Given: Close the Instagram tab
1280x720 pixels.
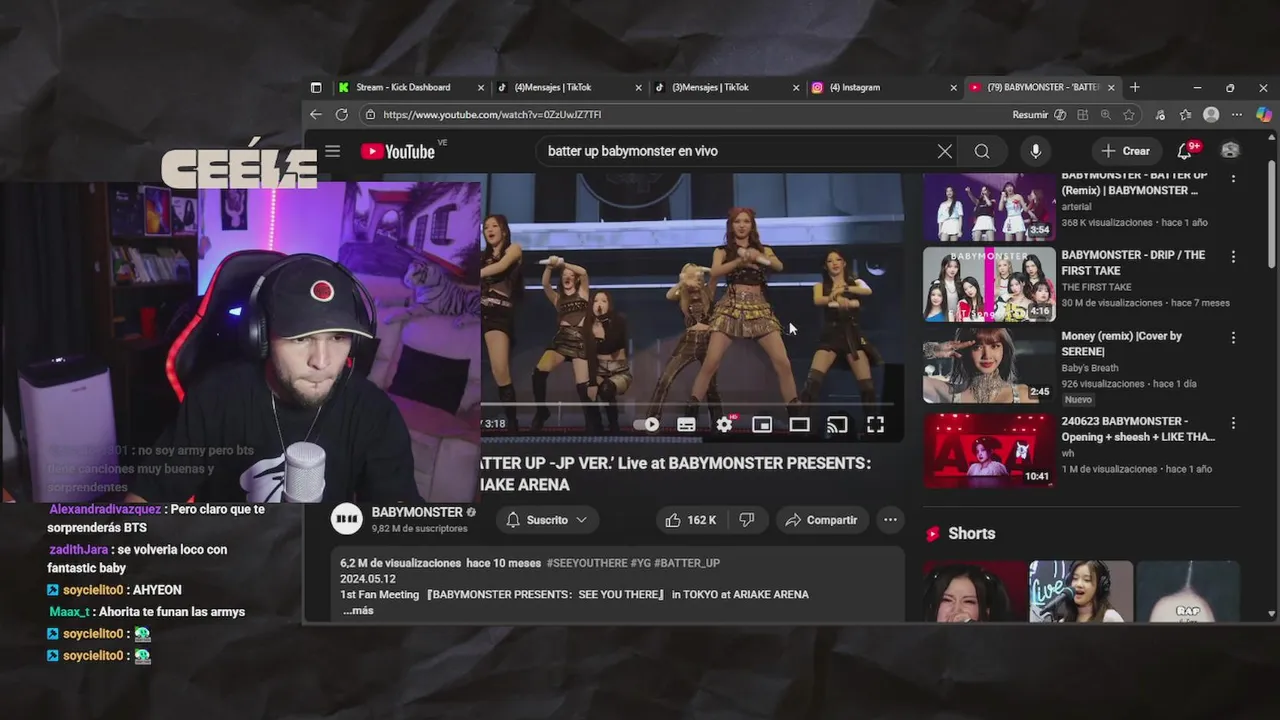Looking at the screenshot, I should (953, 88).
